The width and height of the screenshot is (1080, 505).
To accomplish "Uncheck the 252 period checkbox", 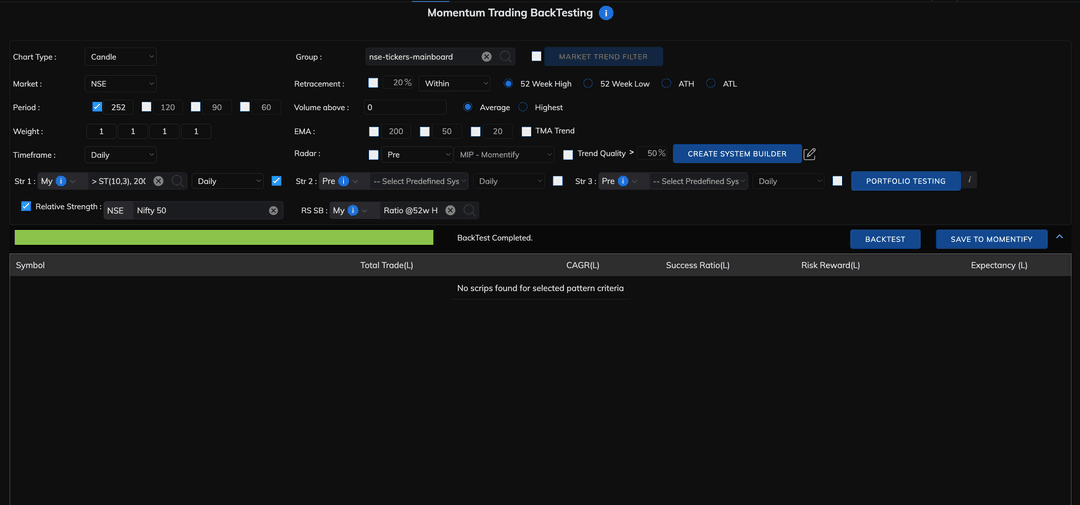I will tap(97, 107).
